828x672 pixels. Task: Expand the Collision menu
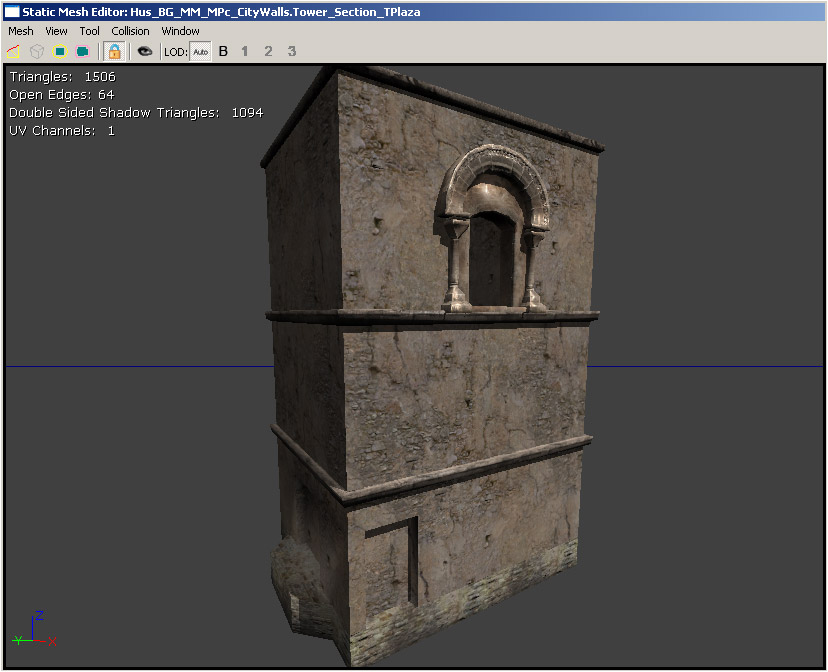130,31
